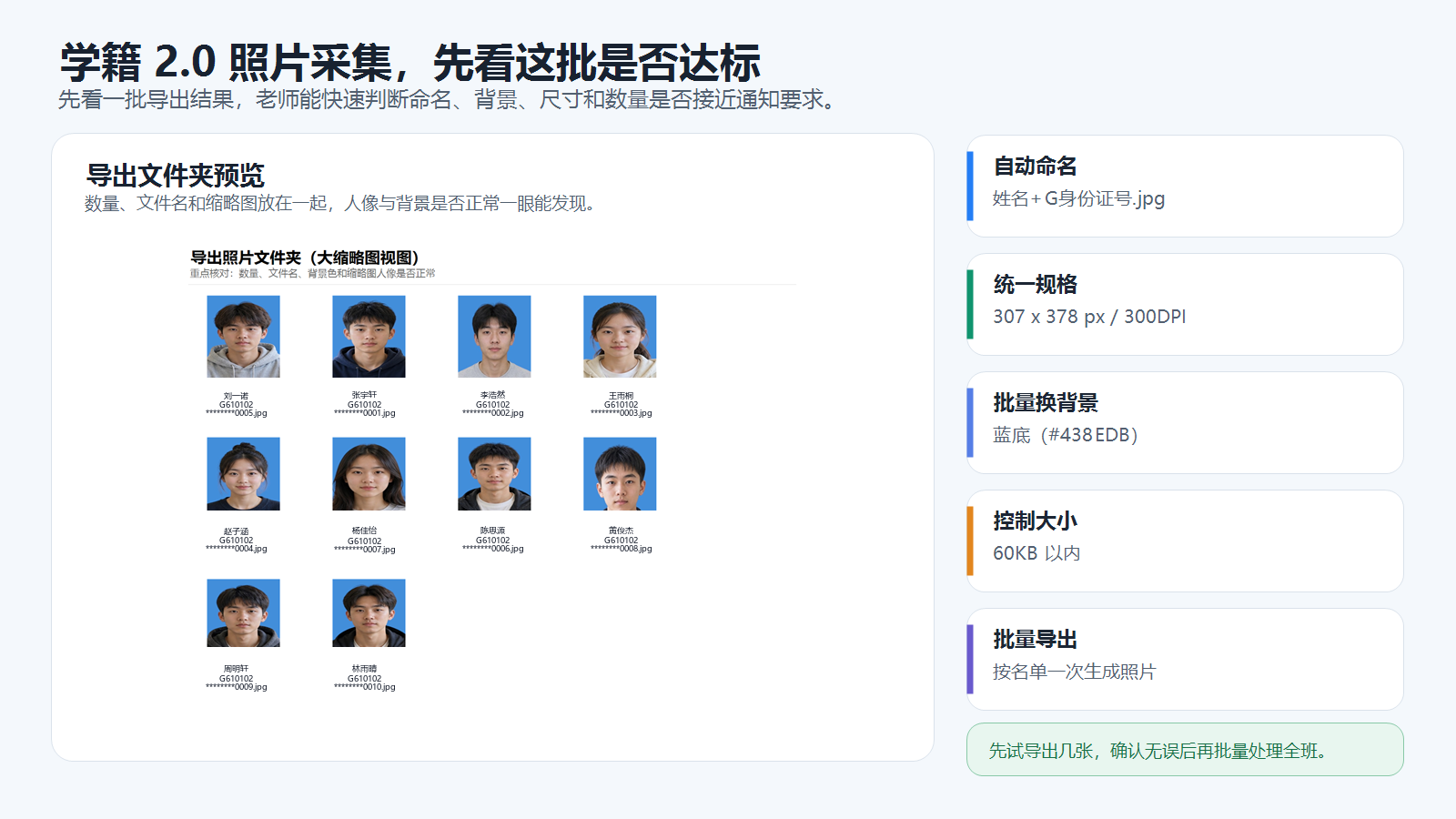Choose the photo thumbnail for 0009.jpg
1456x819 pixels.
(243, 613)
